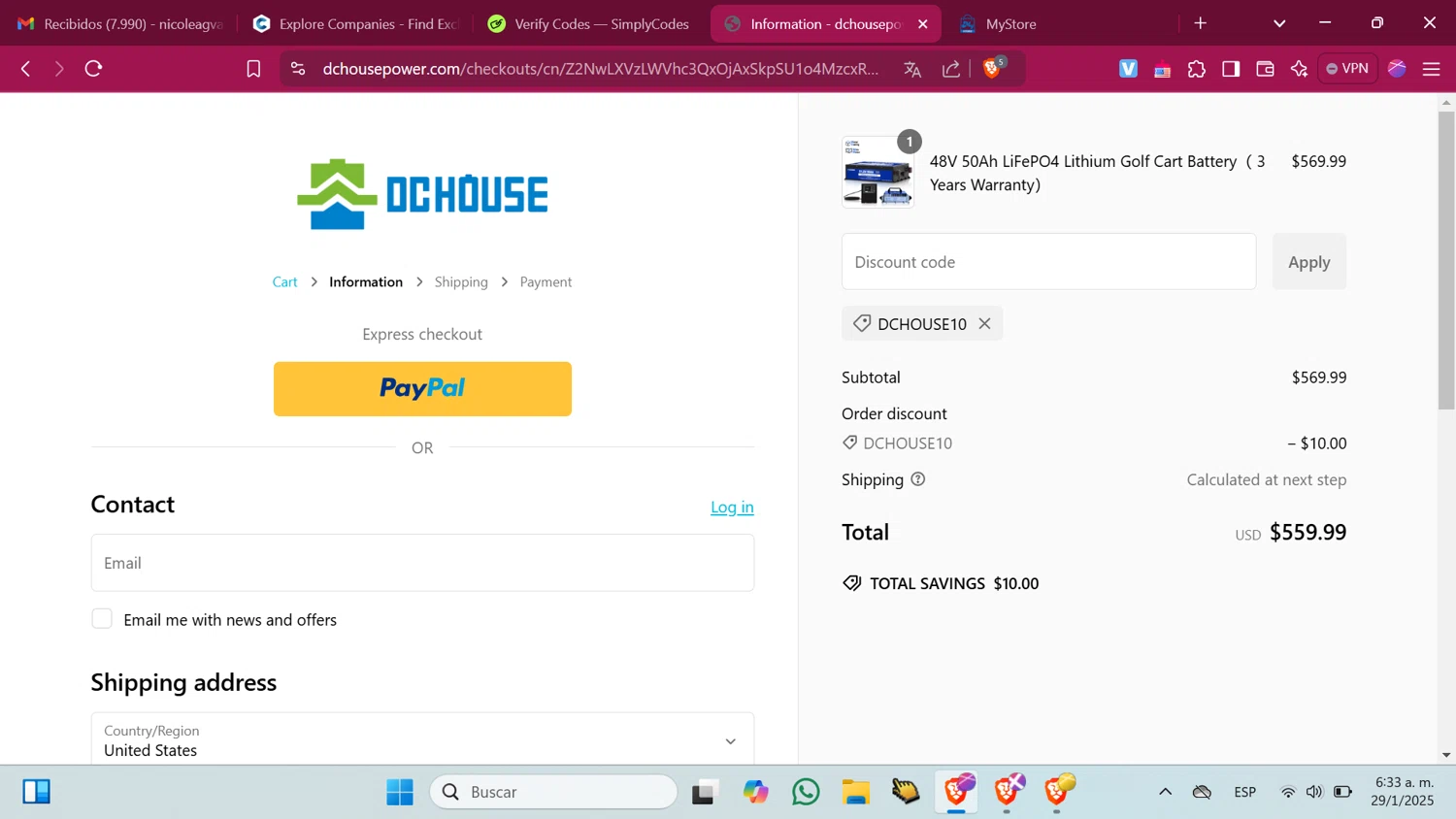Share this page via share icon
The width and height of the screenshot is (1456, 819).
click(x=951, y=69)
